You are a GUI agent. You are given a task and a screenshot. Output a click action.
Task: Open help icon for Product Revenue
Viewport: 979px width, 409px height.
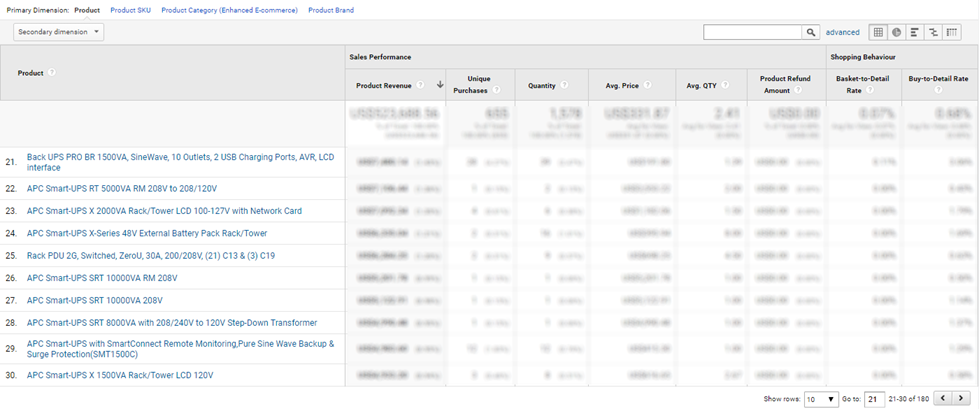[x=420, y=86]
